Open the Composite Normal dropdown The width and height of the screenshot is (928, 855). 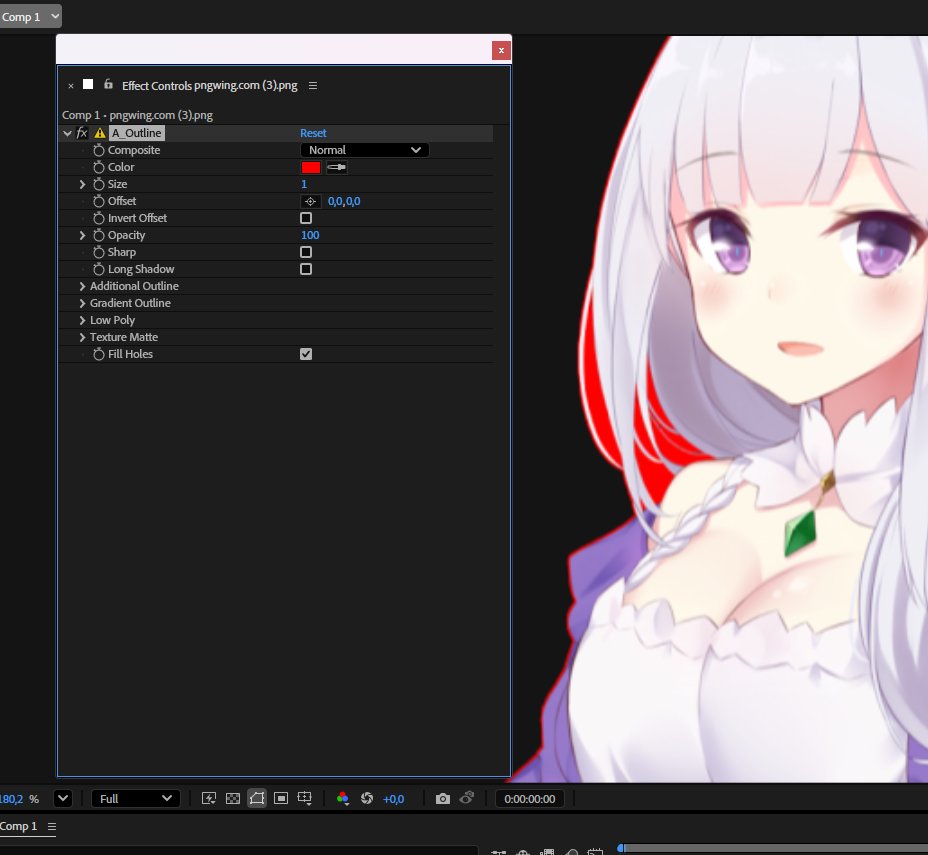click(365, 150)
